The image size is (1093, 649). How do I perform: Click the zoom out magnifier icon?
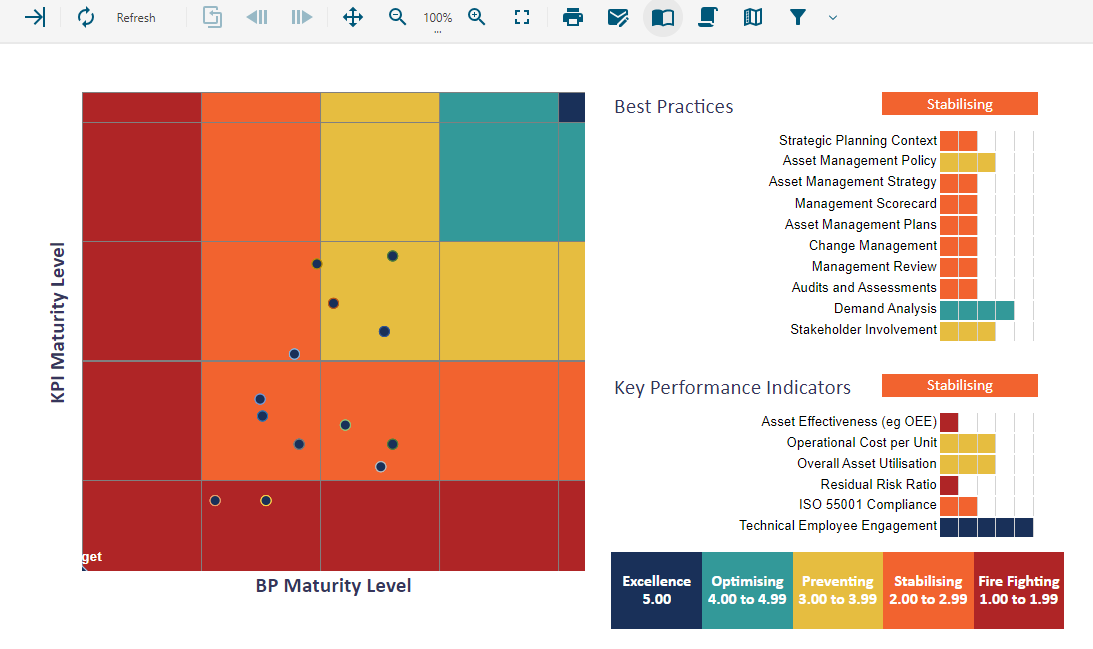pyautogui.click(x=398, y=17)
